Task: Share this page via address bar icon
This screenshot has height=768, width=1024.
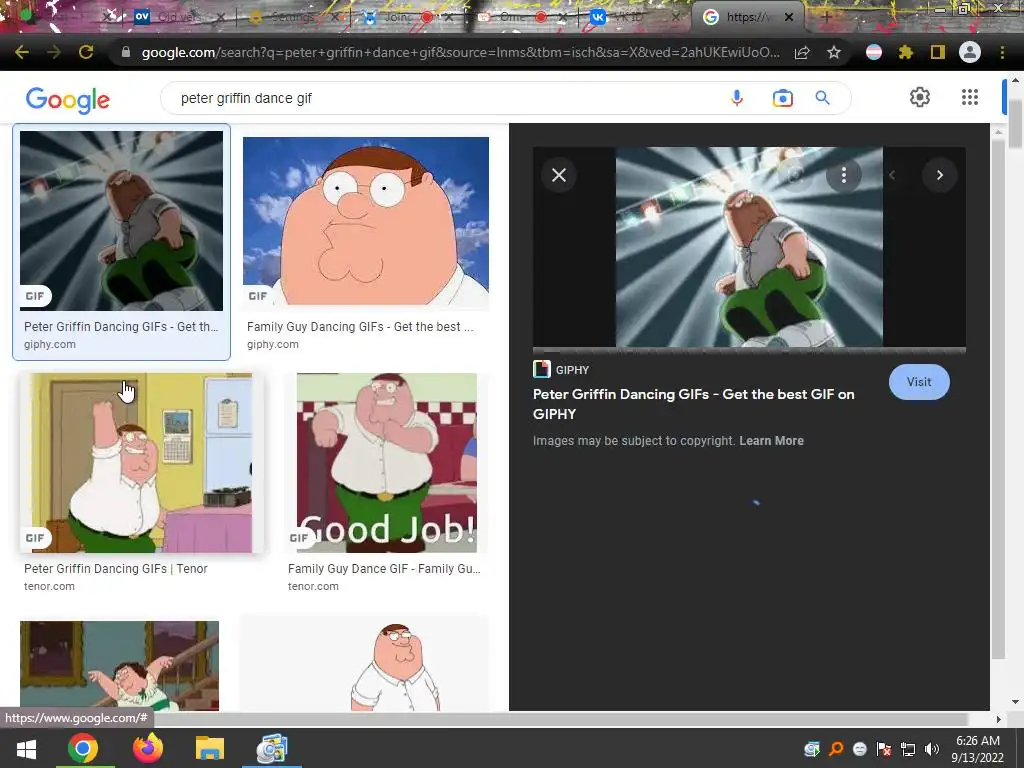Action: (802, 53)
